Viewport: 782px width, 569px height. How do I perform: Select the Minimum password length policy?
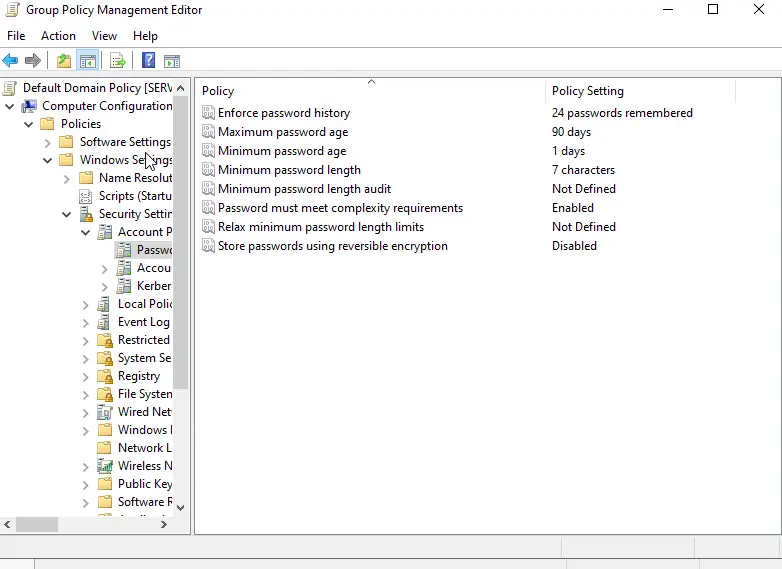click(289, 170)
